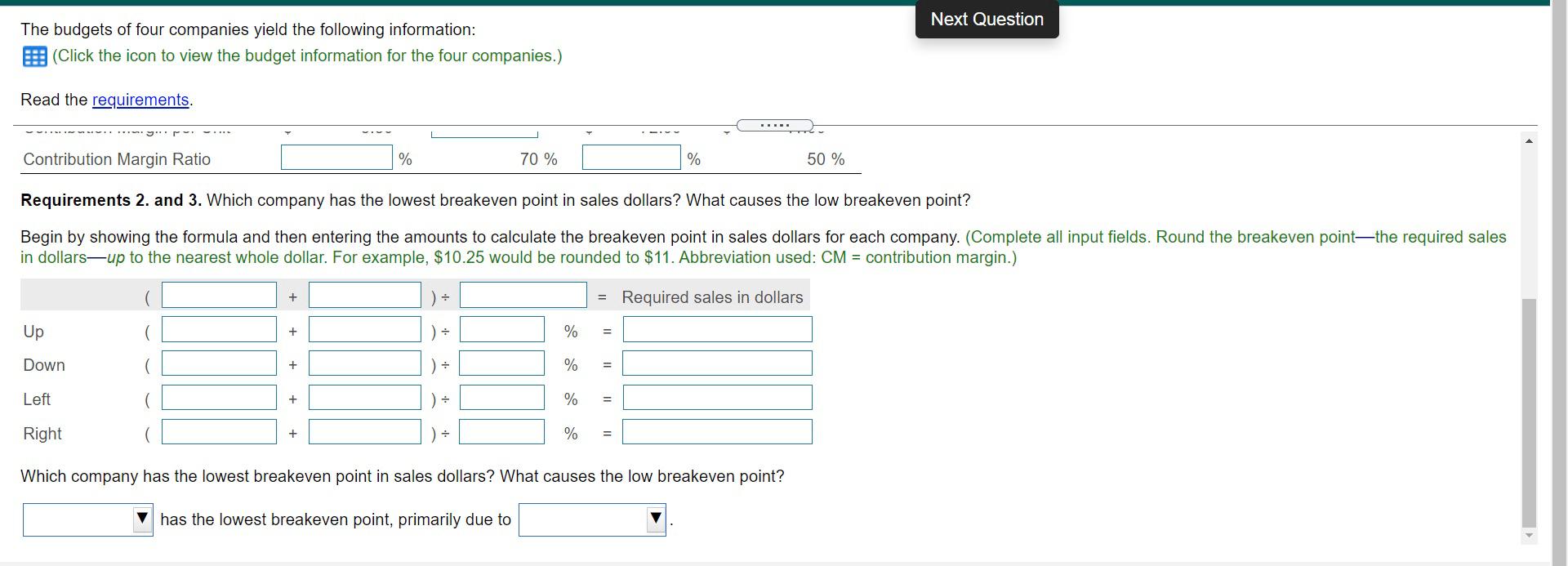This screenshot has height=566, width=1568.
Task: Click Right row second amount field
Action: pyautogui.click(x=365, y=432)
